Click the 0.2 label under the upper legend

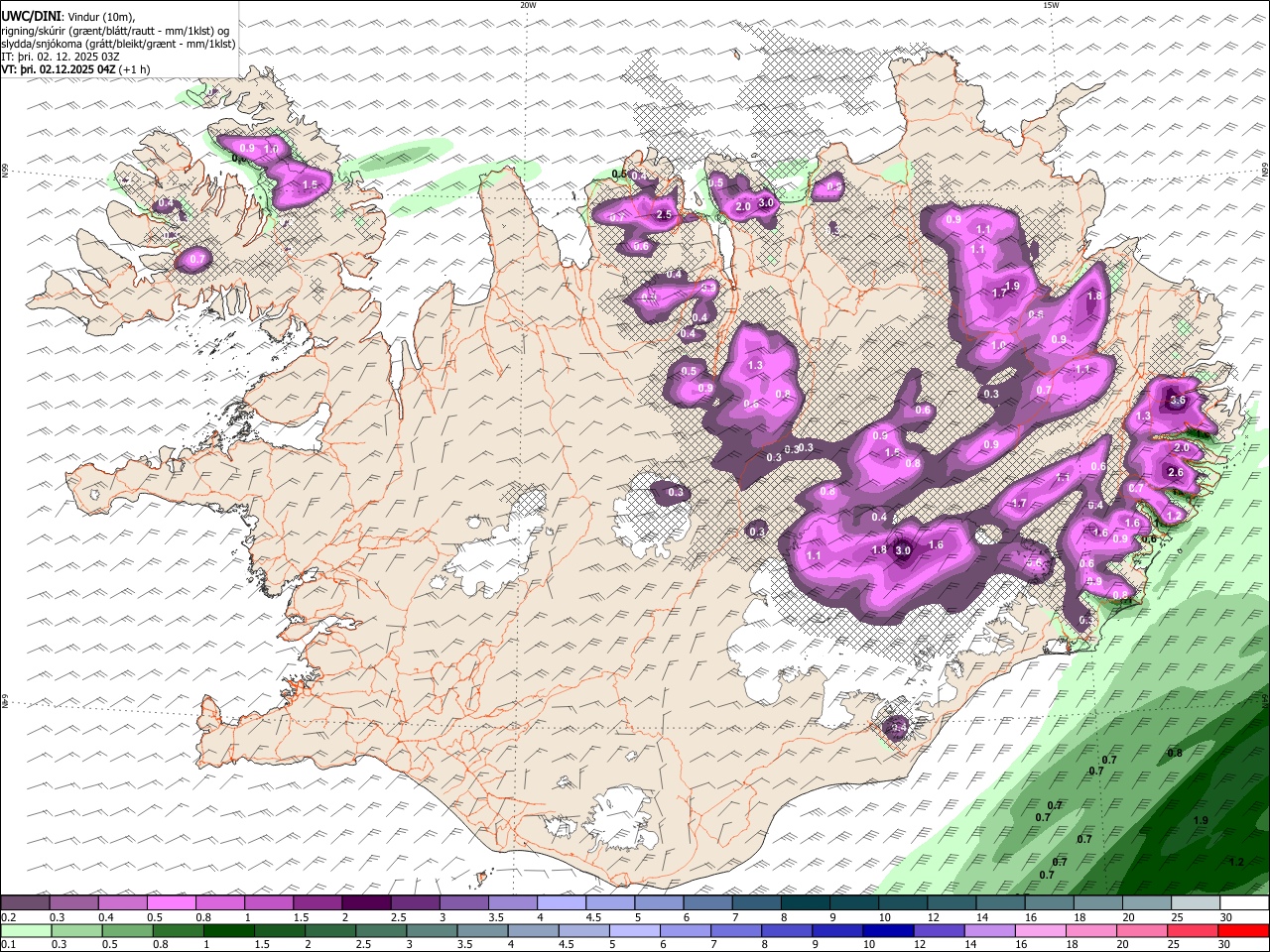click(9, 917)
